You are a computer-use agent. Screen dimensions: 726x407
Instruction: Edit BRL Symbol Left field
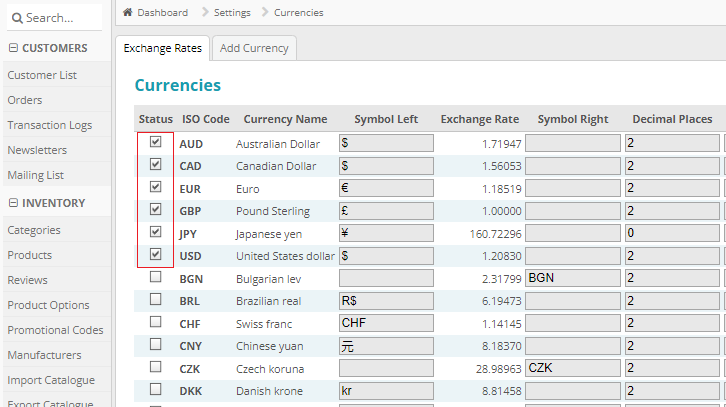[386, 301]
